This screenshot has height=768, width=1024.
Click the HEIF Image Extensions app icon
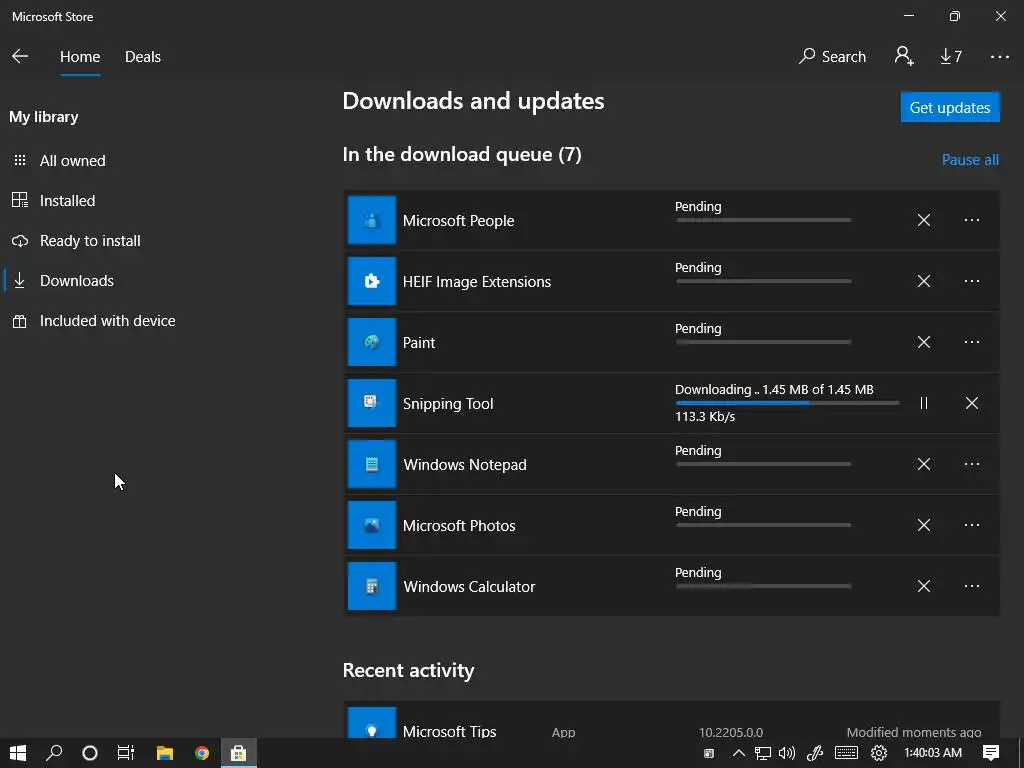372,281
